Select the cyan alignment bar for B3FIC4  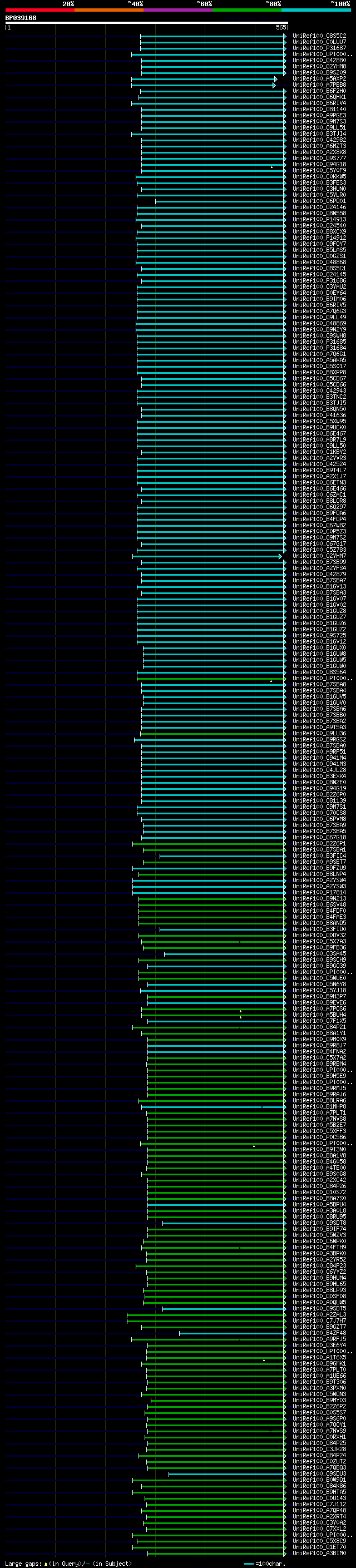[x=222, y=855]
